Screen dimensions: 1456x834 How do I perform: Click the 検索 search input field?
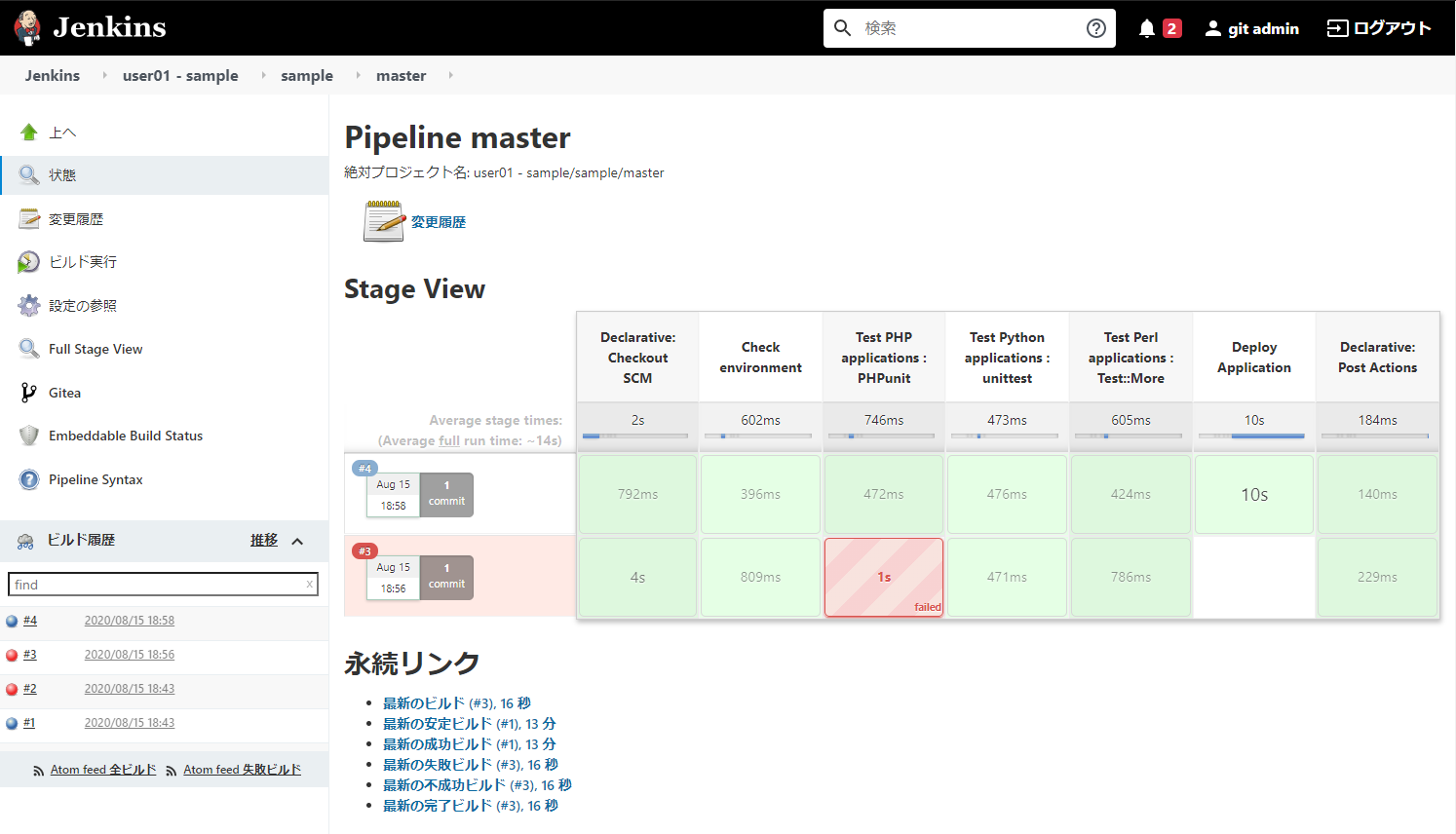click(x=970, y=28)
